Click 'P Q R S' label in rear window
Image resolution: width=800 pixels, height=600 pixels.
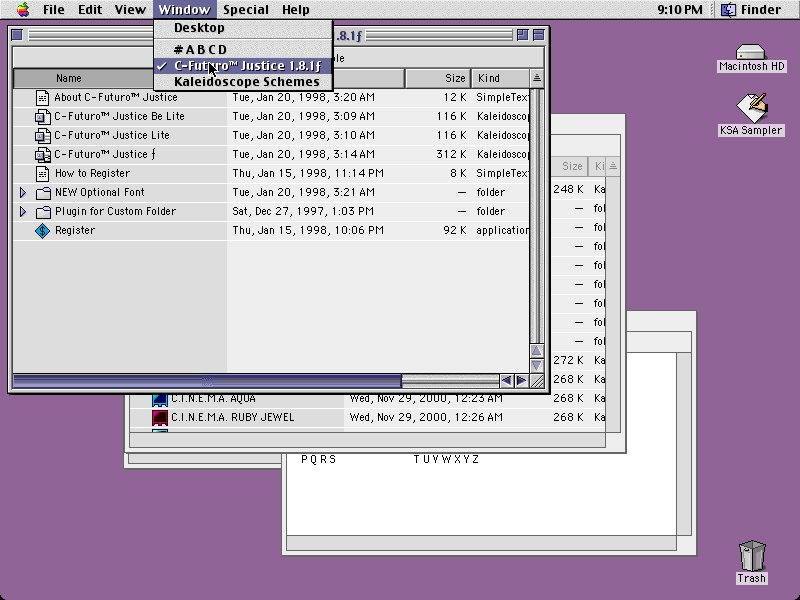319,459
